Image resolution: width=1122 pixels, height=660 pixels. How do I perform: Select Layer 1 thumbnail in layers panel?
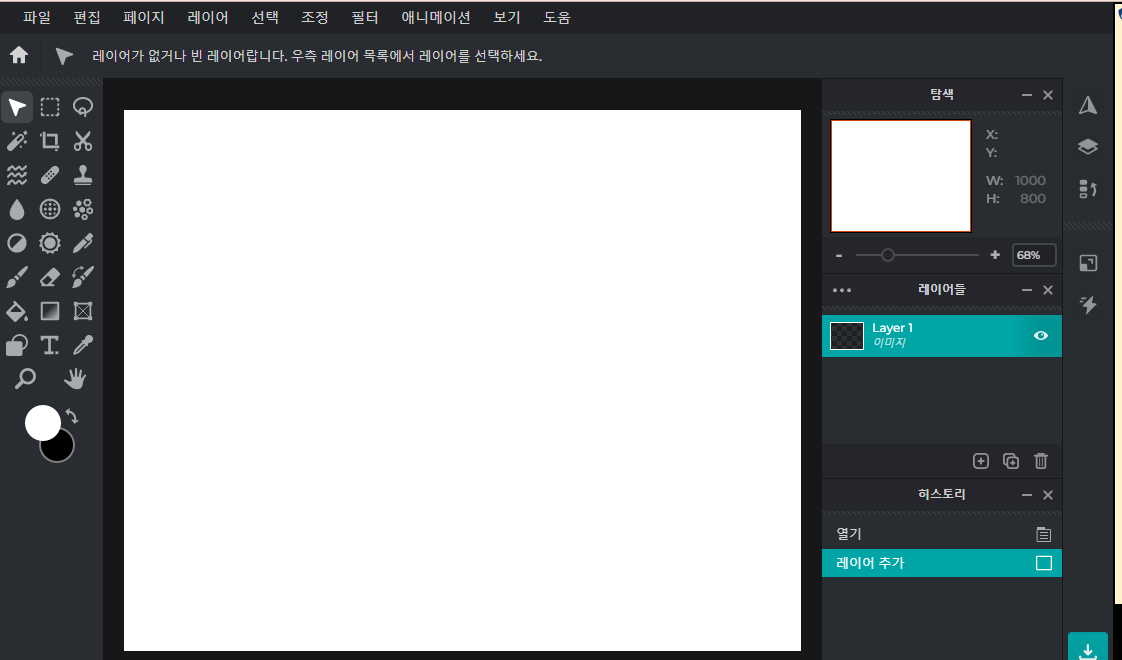(847, 336)
